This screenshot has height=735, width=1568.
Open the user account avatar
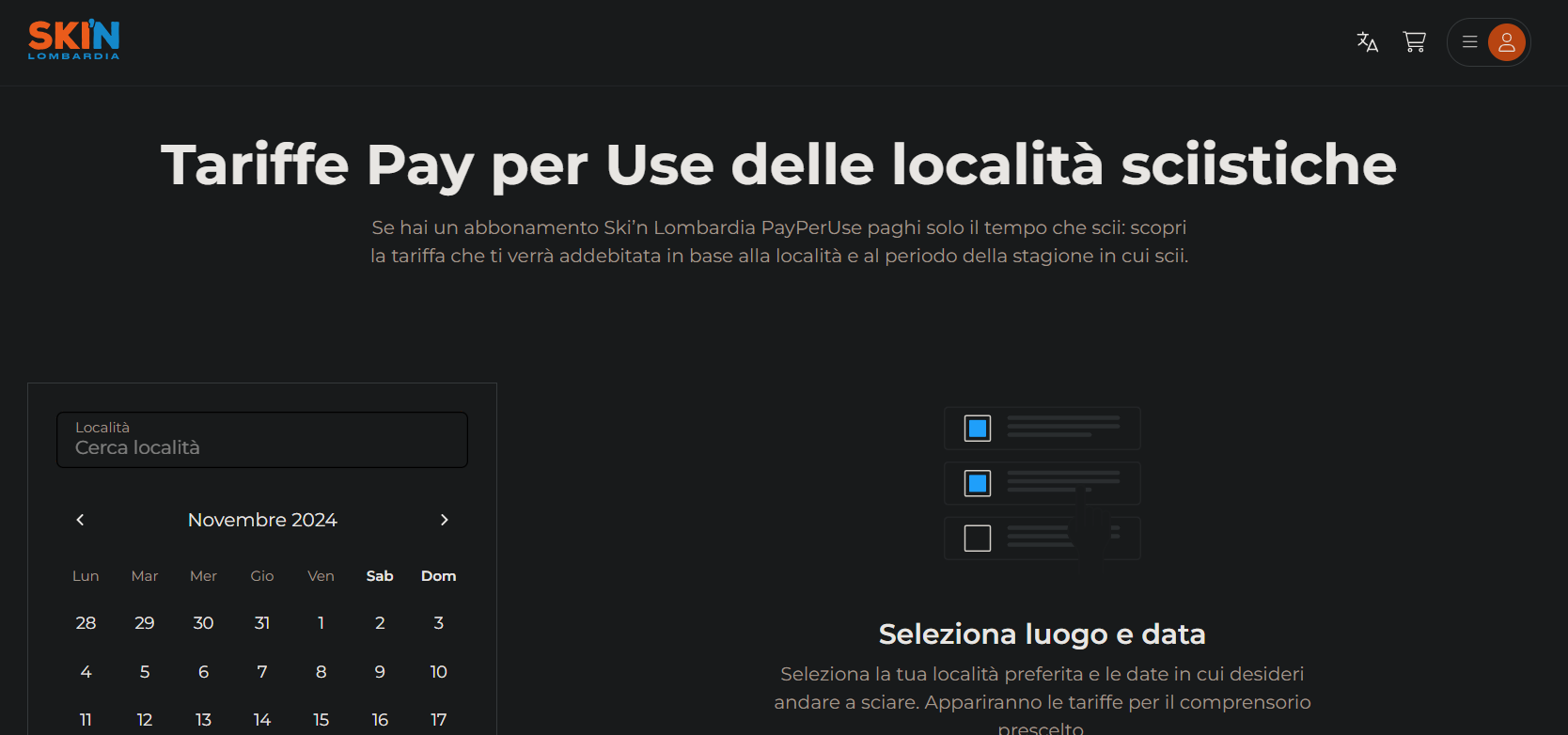pyautogui.click(x=1506, y=42)
